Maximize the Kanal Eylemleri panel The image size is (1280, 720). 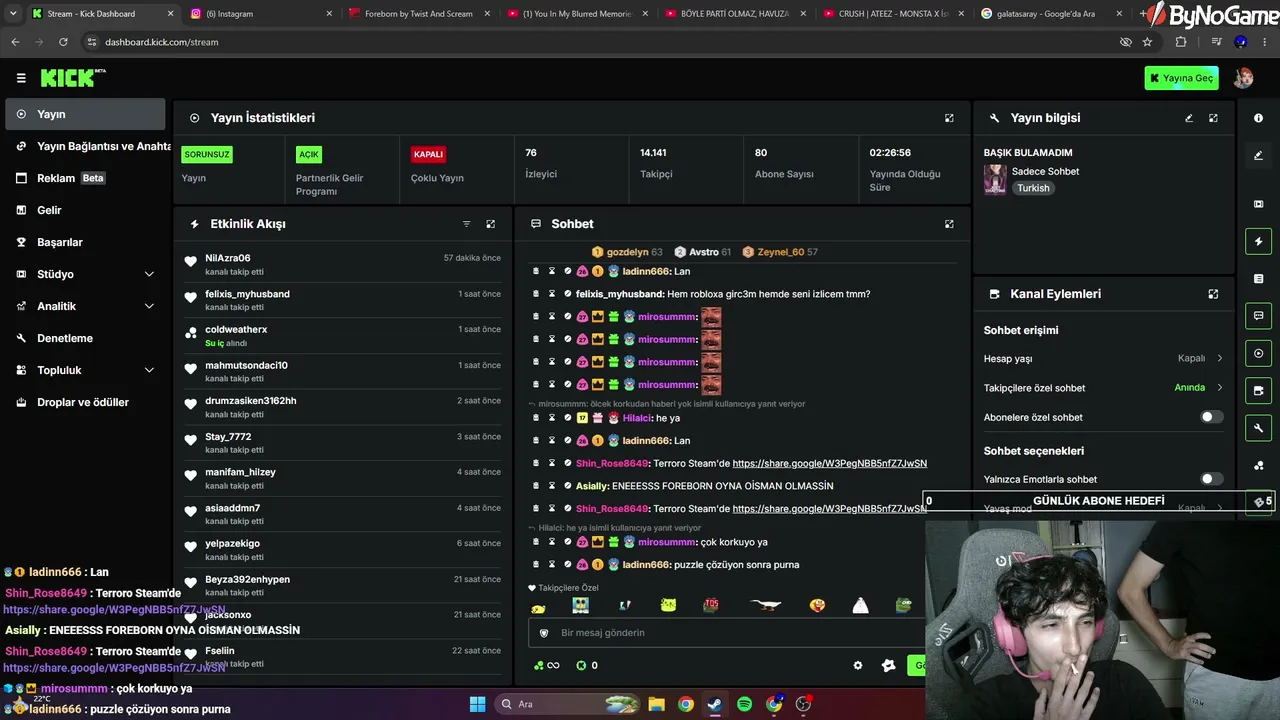click(x=1213, y=294)
